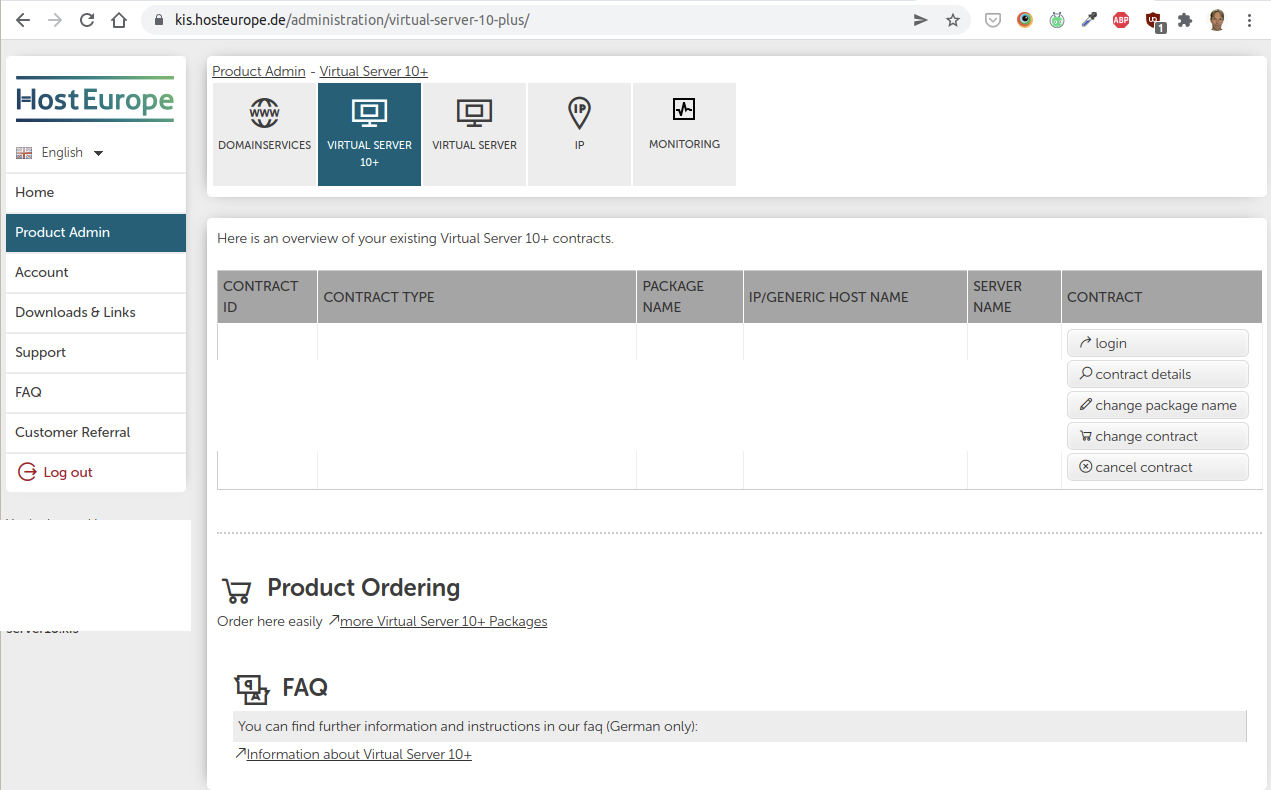Click the IP location pin icon
Screen dimensions: 1271x790
click(x=579, y=113)
